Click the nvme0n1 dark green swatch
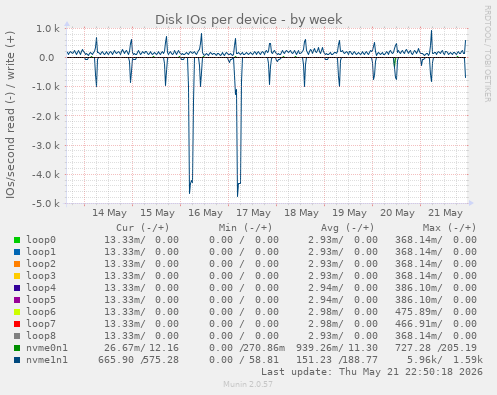 tap(17, 348)
